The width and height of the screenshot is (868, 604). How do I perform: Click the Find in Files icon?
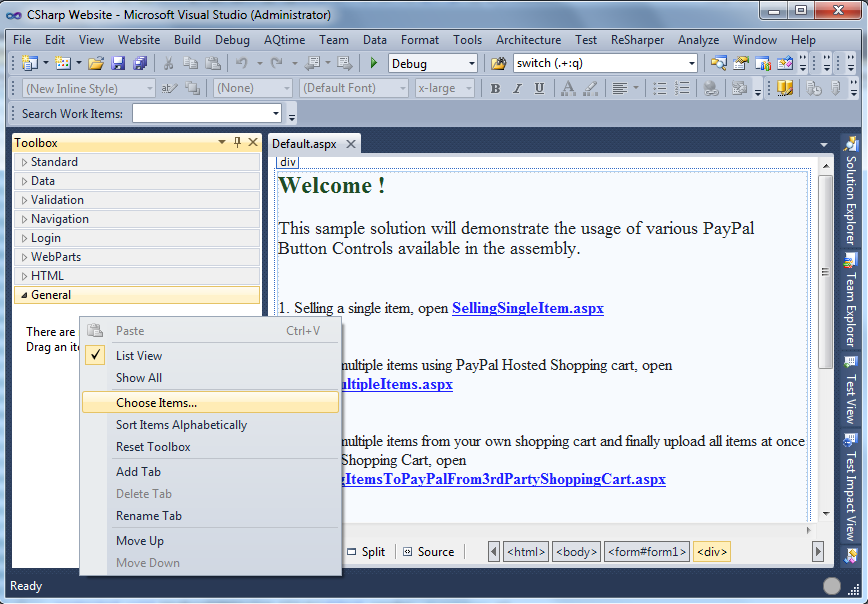[499, 63]
